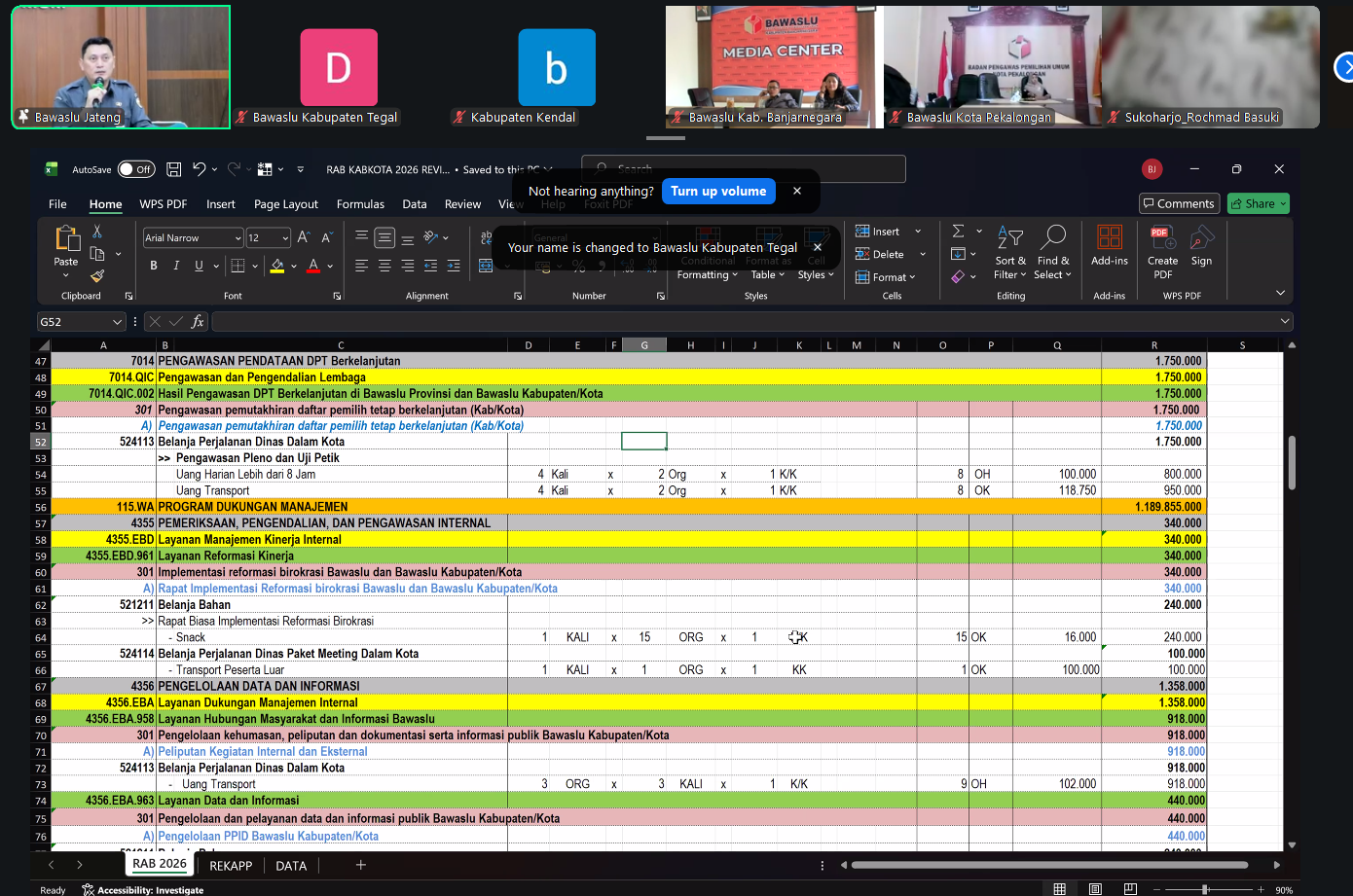Click the Sign icon in WPS PDF
The image size is (1353, 896).
coord(1201,245)
